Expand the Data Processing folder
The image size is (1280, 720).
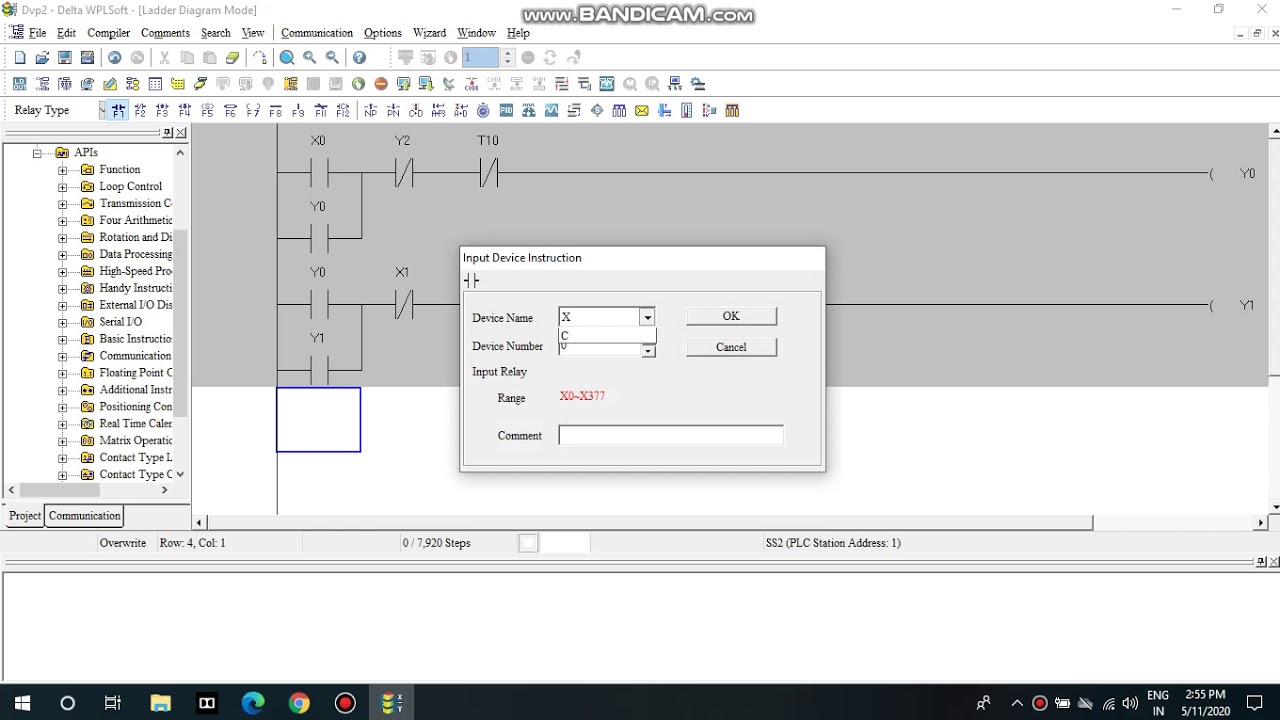(62, 255)
